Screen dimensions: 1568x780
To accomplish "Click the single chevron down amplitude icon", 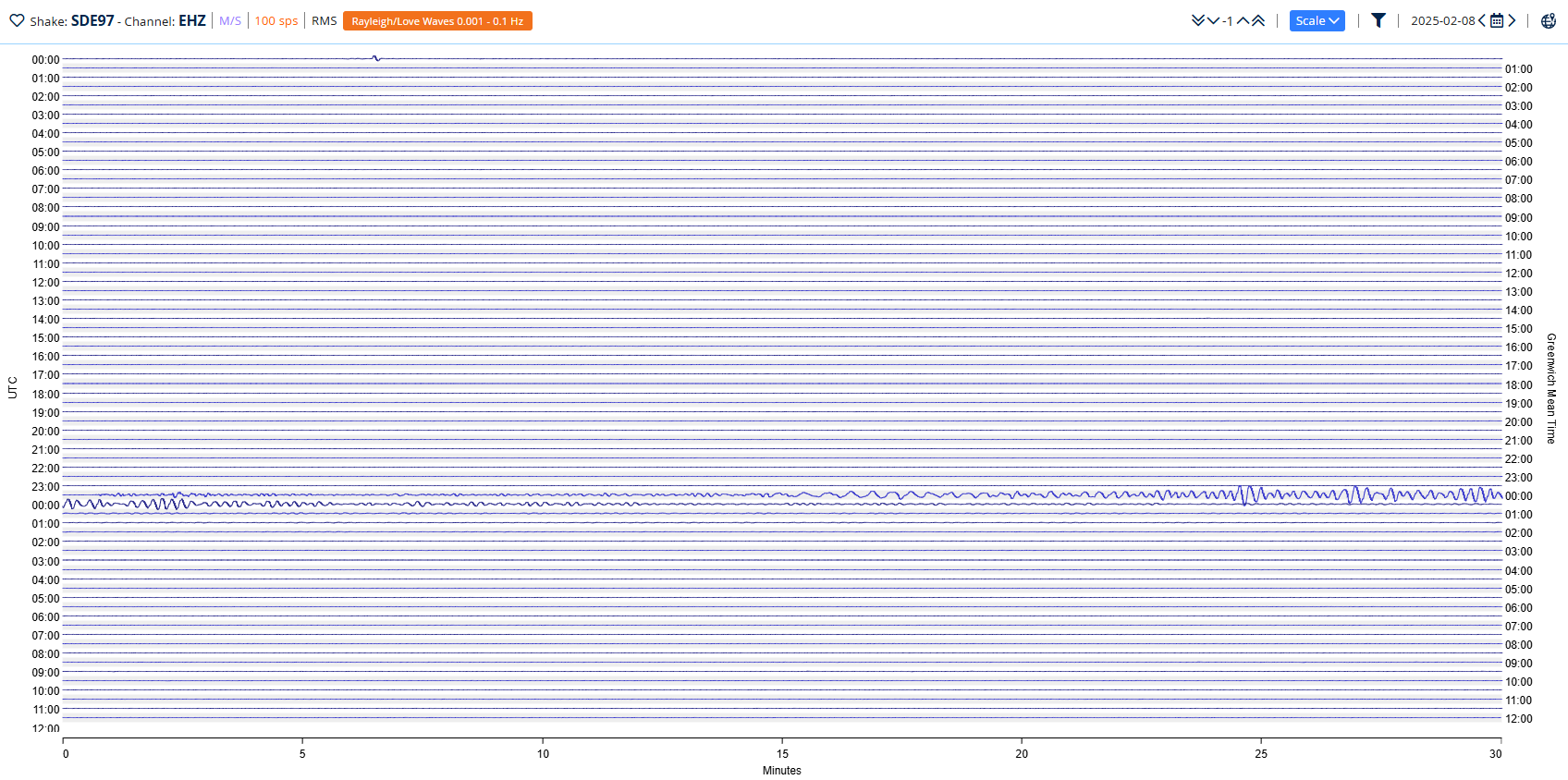I will pyautogui.click(x=1213, y=20).
